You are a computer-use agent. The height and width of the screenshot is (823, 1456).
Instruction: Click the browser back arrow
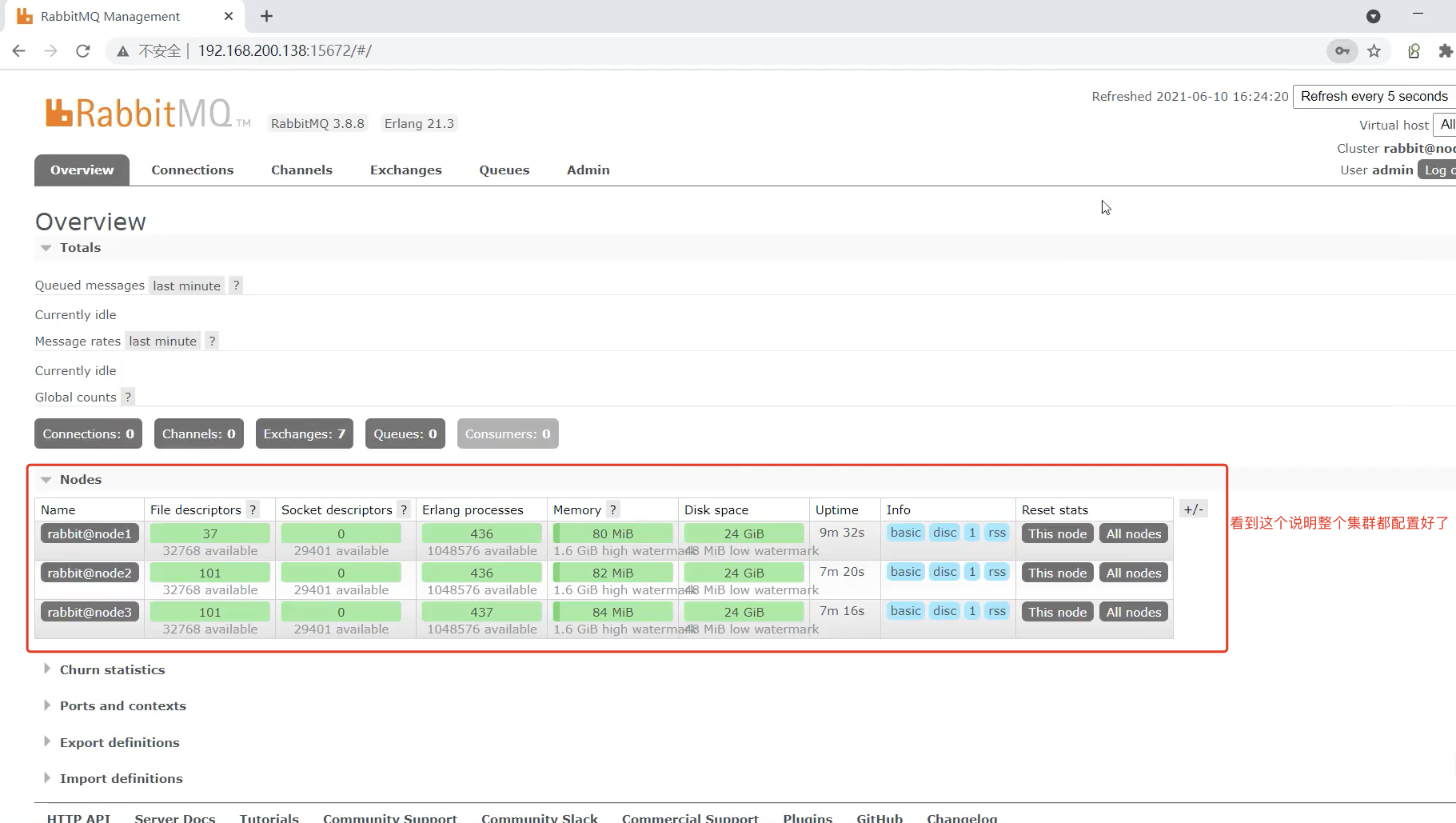coord(19,51)
